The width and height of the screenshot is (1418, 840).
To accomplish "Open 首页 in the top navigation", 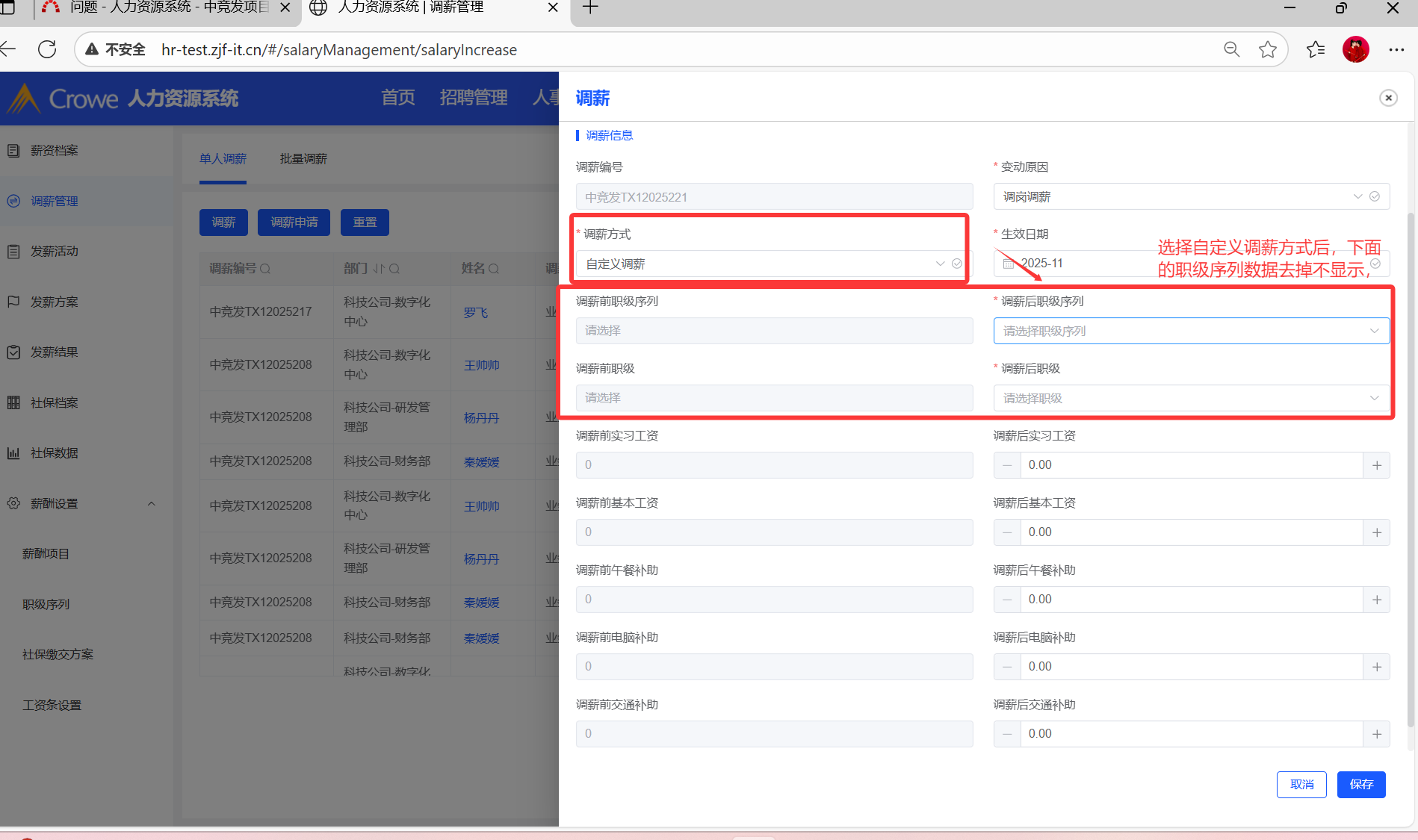I will coord(398,98).
